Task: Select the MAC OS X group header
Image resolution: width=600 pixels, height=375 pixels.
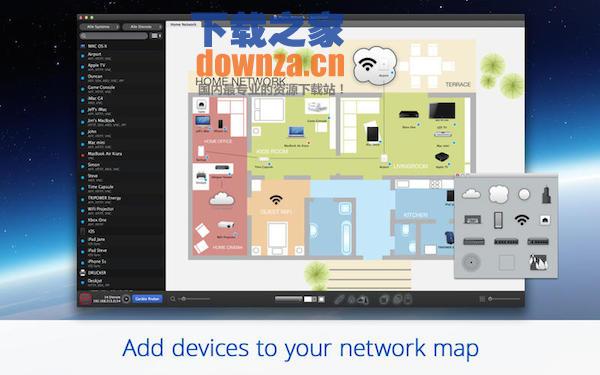Action: [121, 46]
